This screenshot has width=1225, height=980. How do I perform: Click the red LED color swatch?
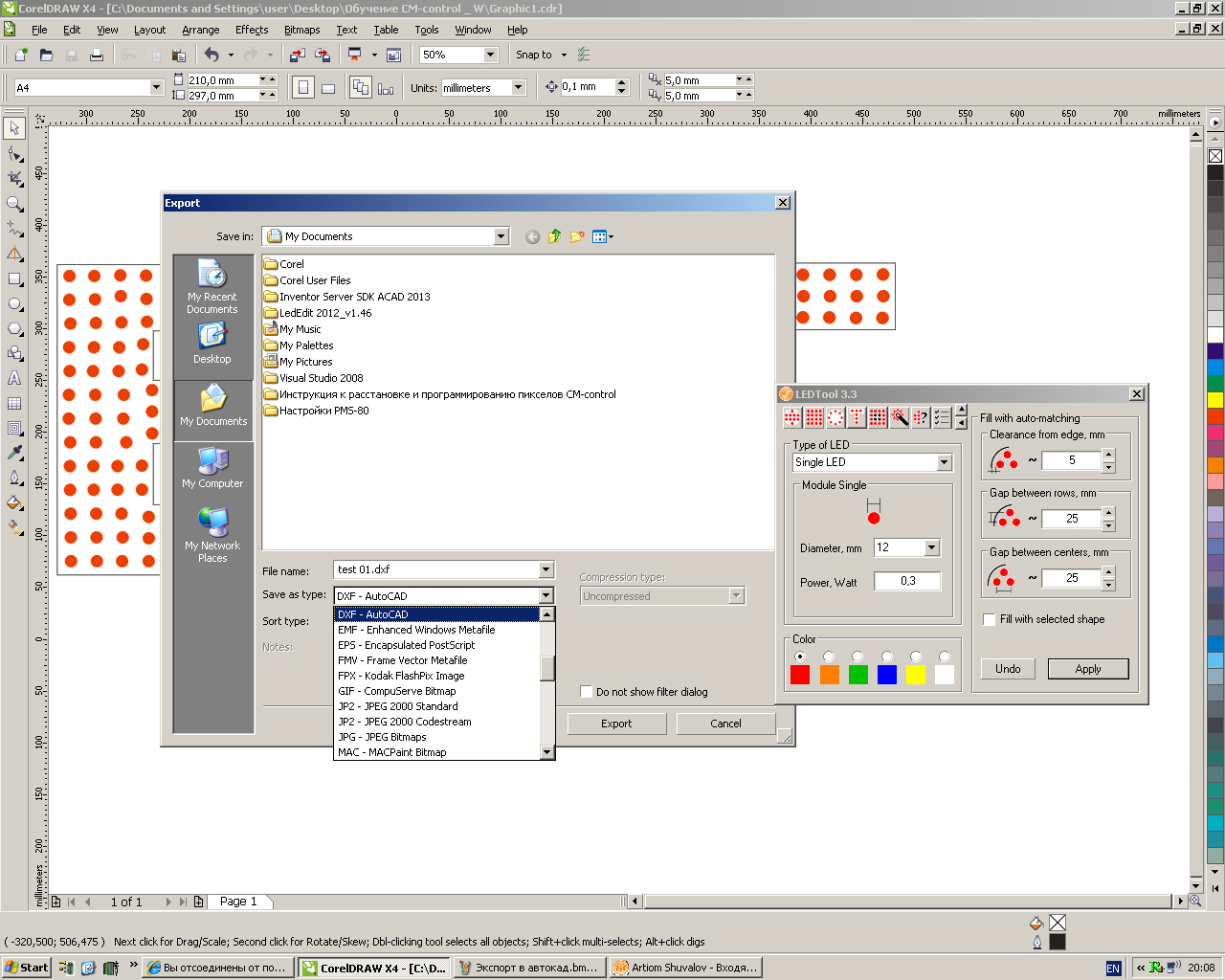point(800,675)
